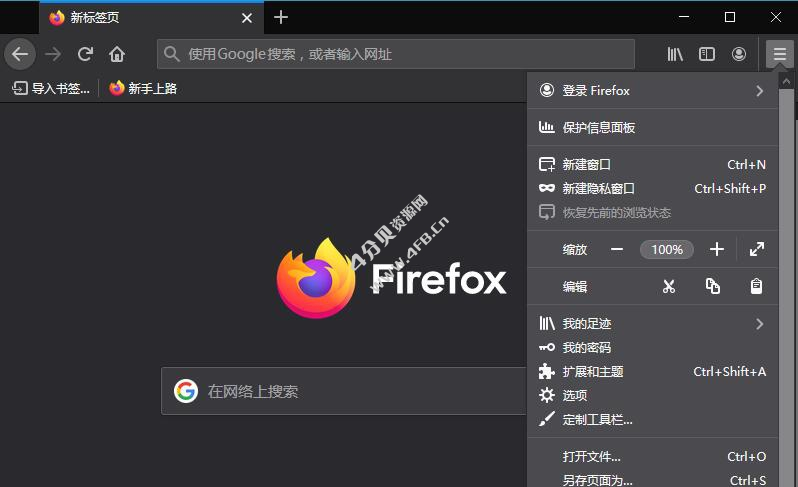
Task: Click the reload page icon
Action: [86, 54]
